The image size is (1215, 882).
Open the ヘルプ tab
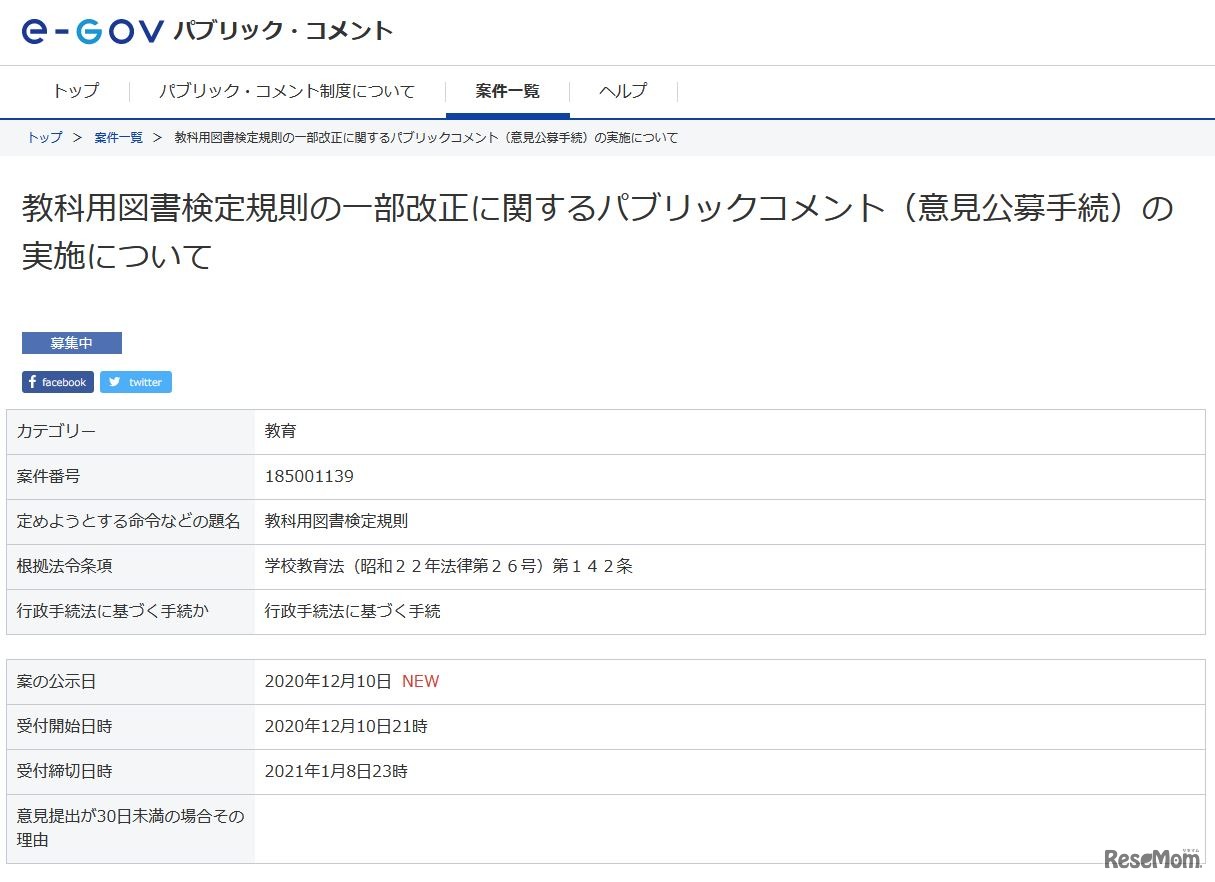[623, 91]
